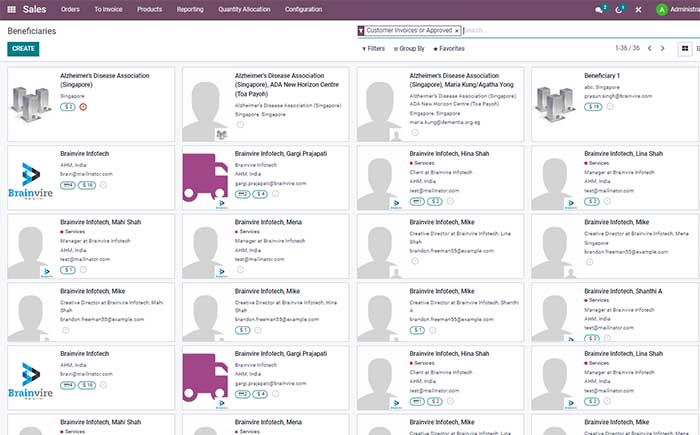The image size is (700, 435).
Task: Remove the 'Customer Invoices or Approved' filter facet
Action: (457, 31)
